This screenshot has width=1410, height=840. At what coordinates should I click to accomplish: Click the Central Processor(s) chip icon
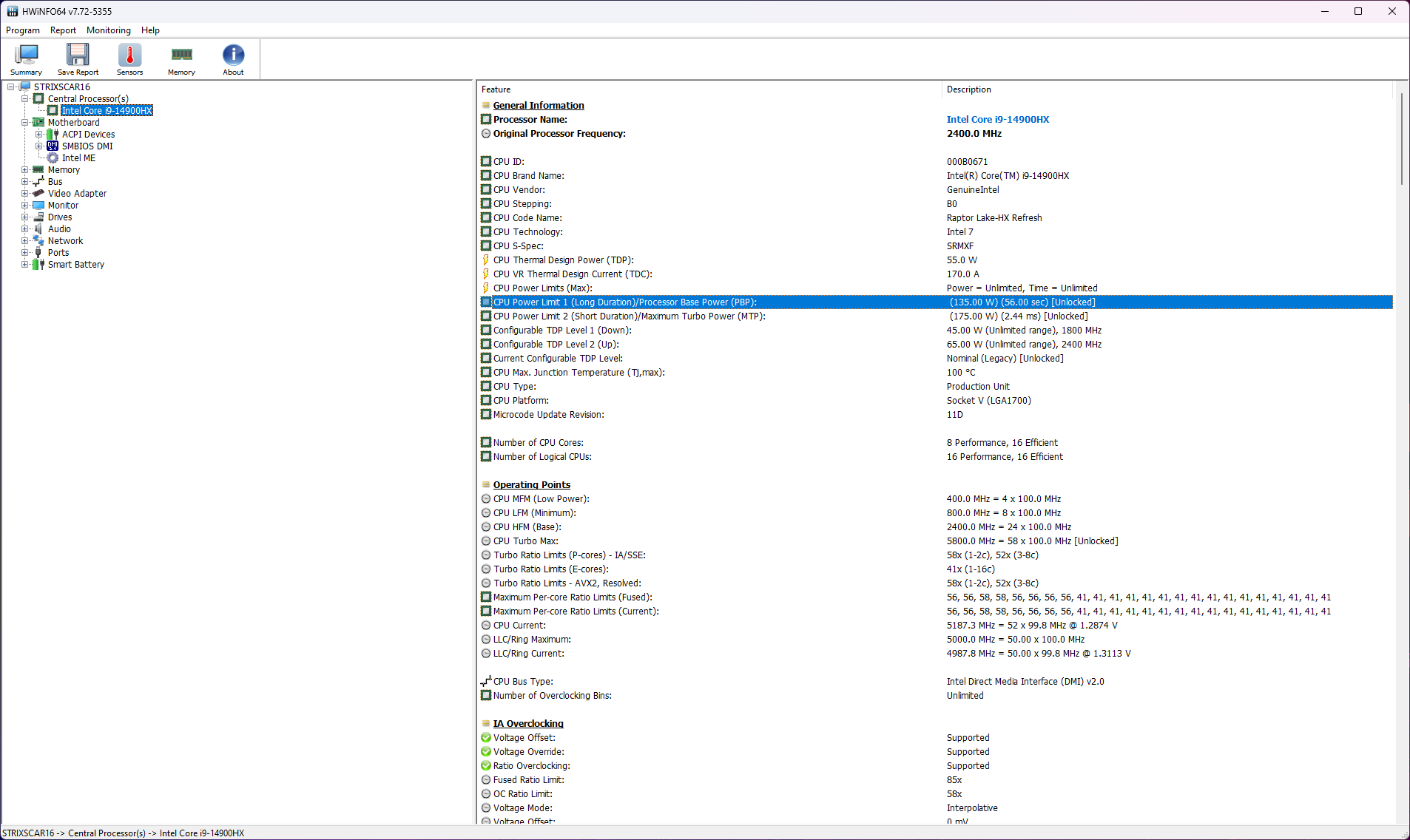[38, 98]
